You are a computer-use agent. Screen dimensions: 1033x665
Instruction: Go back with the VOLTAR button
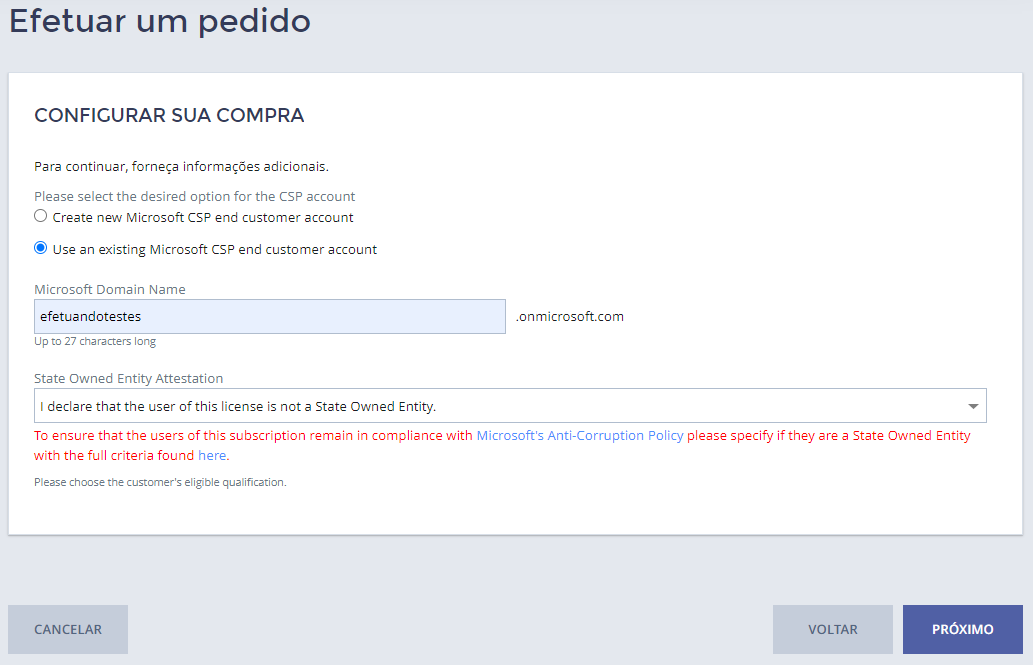(x=832, y=630)
